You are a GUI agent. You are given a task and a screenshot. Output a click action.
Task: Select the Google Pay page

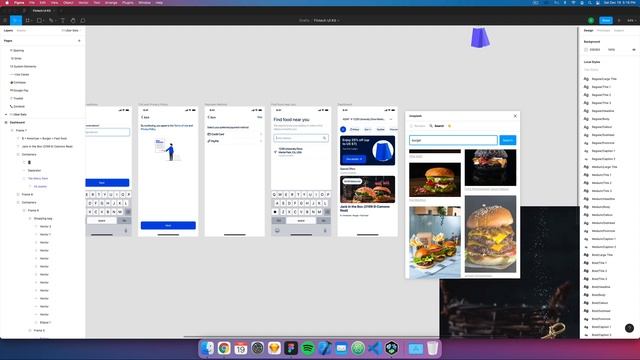pyautogui.click(x=20, y=91)
